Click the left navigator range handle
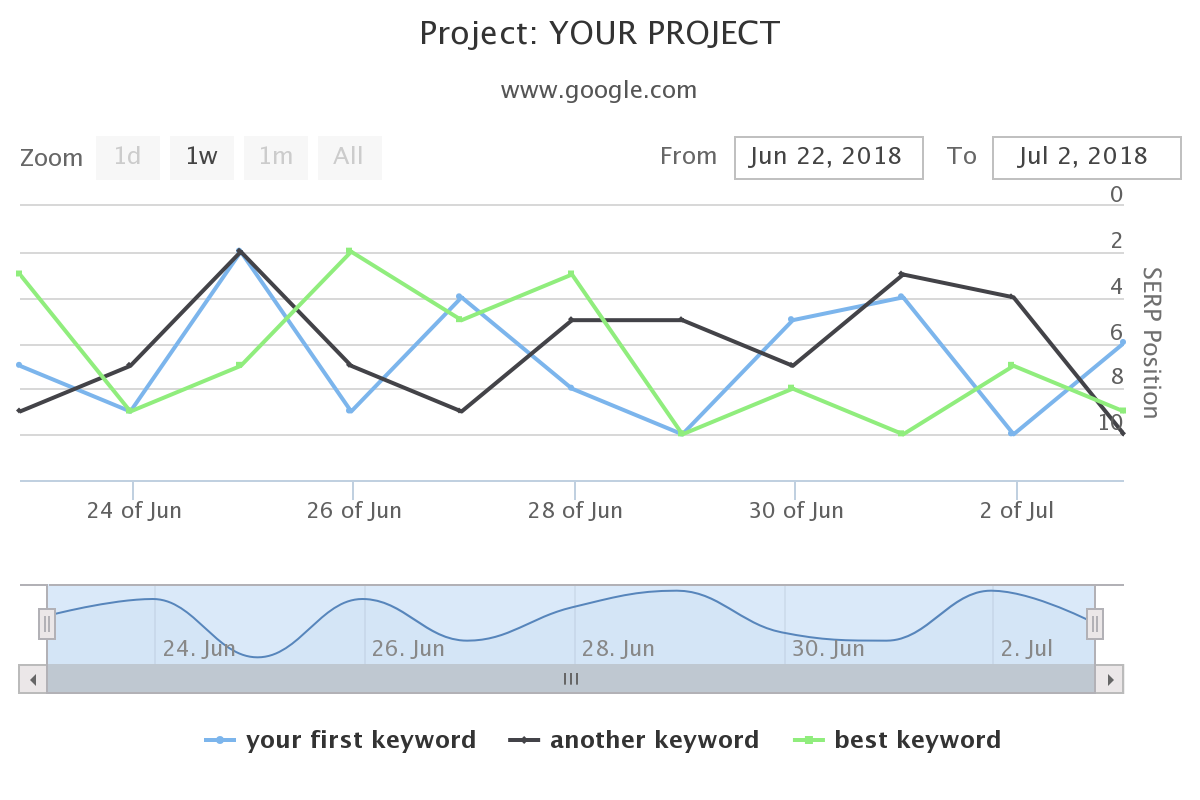Viewport: 1200px width, 800px height. point(47,624)
